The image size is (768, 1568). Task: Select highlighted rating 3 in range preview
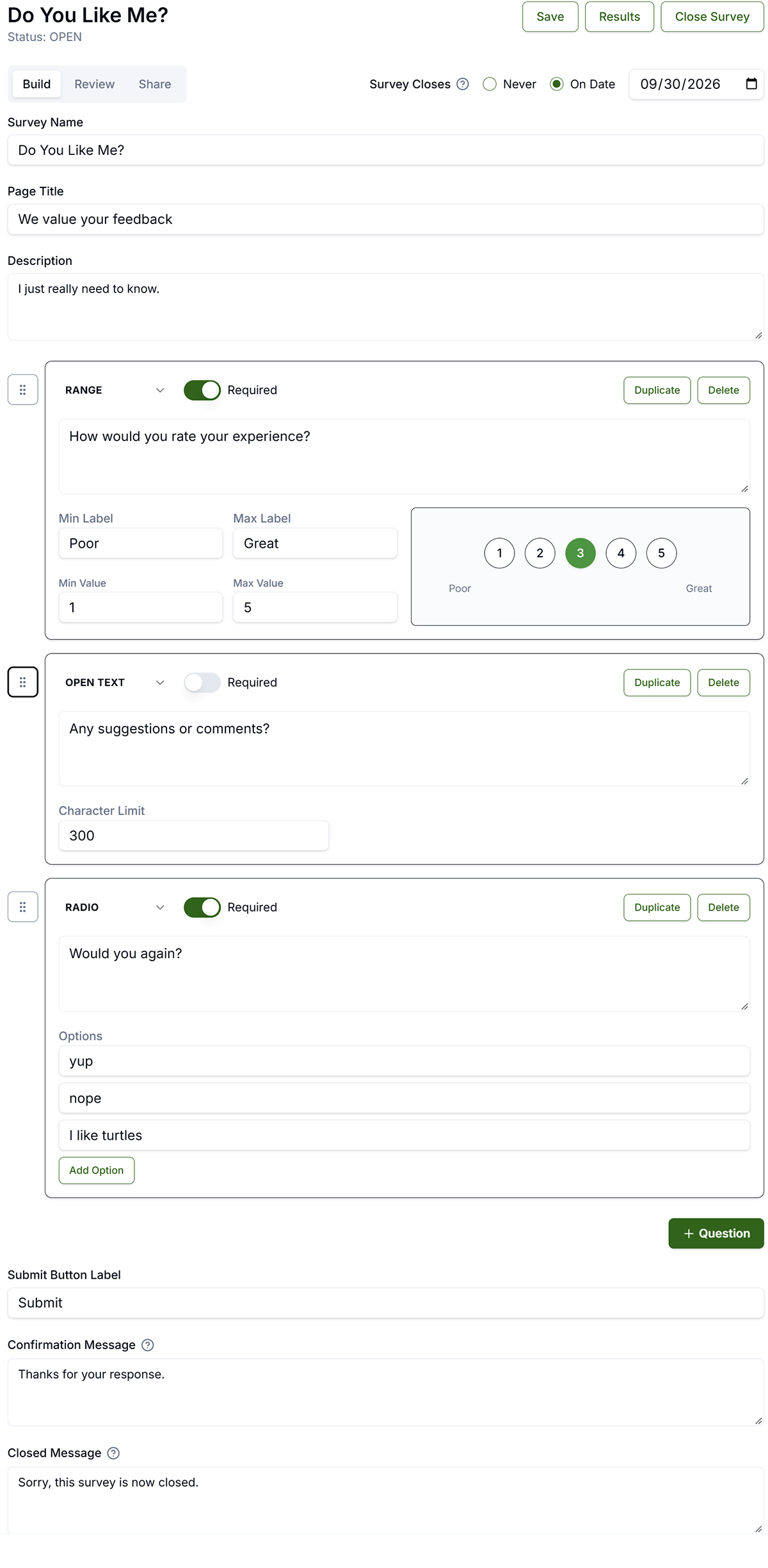coord(580,553)
